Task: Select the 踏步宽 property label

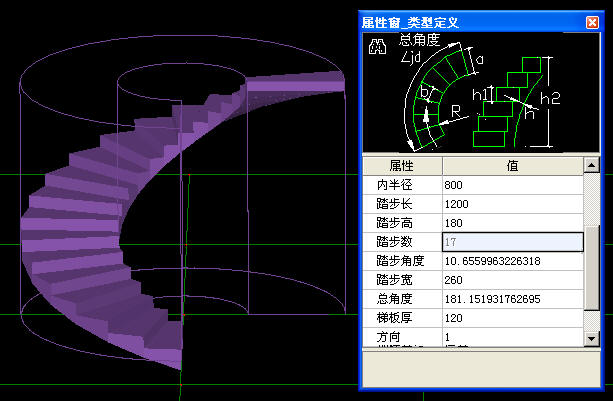Action: pyautogui.click(x=395, y=280)
